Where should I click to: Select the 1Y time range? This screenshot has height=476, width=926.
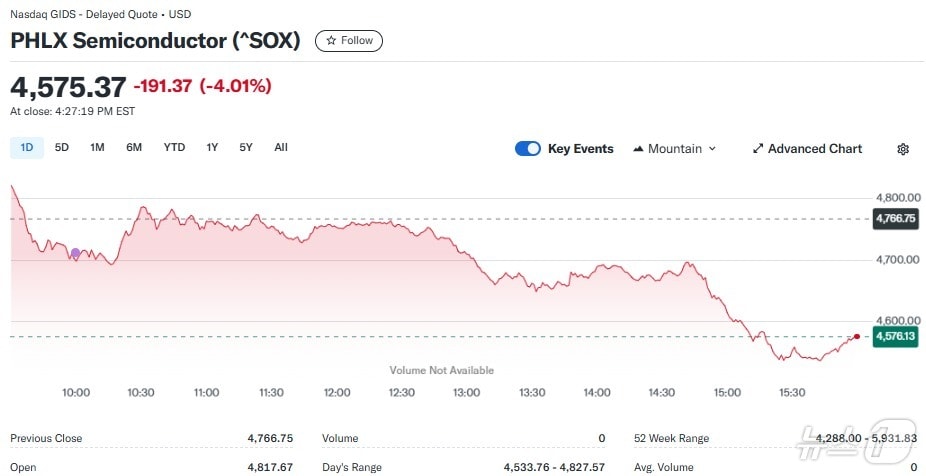212,148
